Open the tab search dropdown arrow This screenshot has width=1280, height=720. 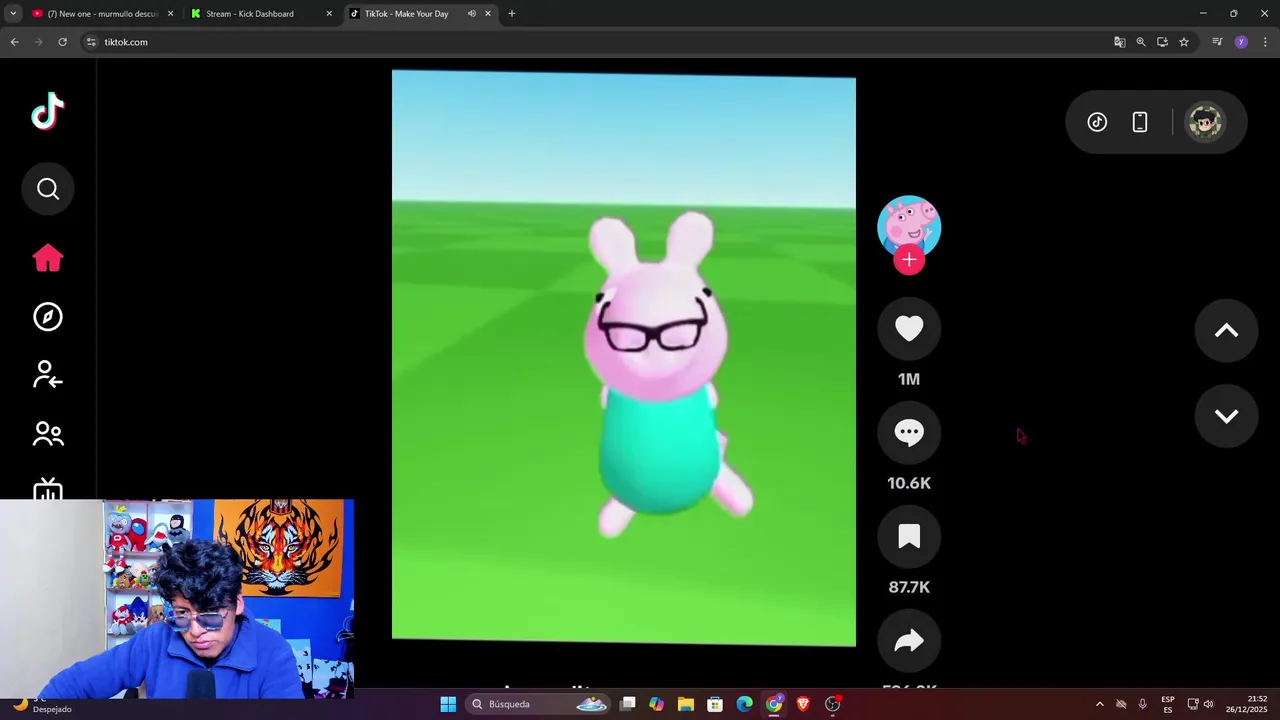pos(13,14)
